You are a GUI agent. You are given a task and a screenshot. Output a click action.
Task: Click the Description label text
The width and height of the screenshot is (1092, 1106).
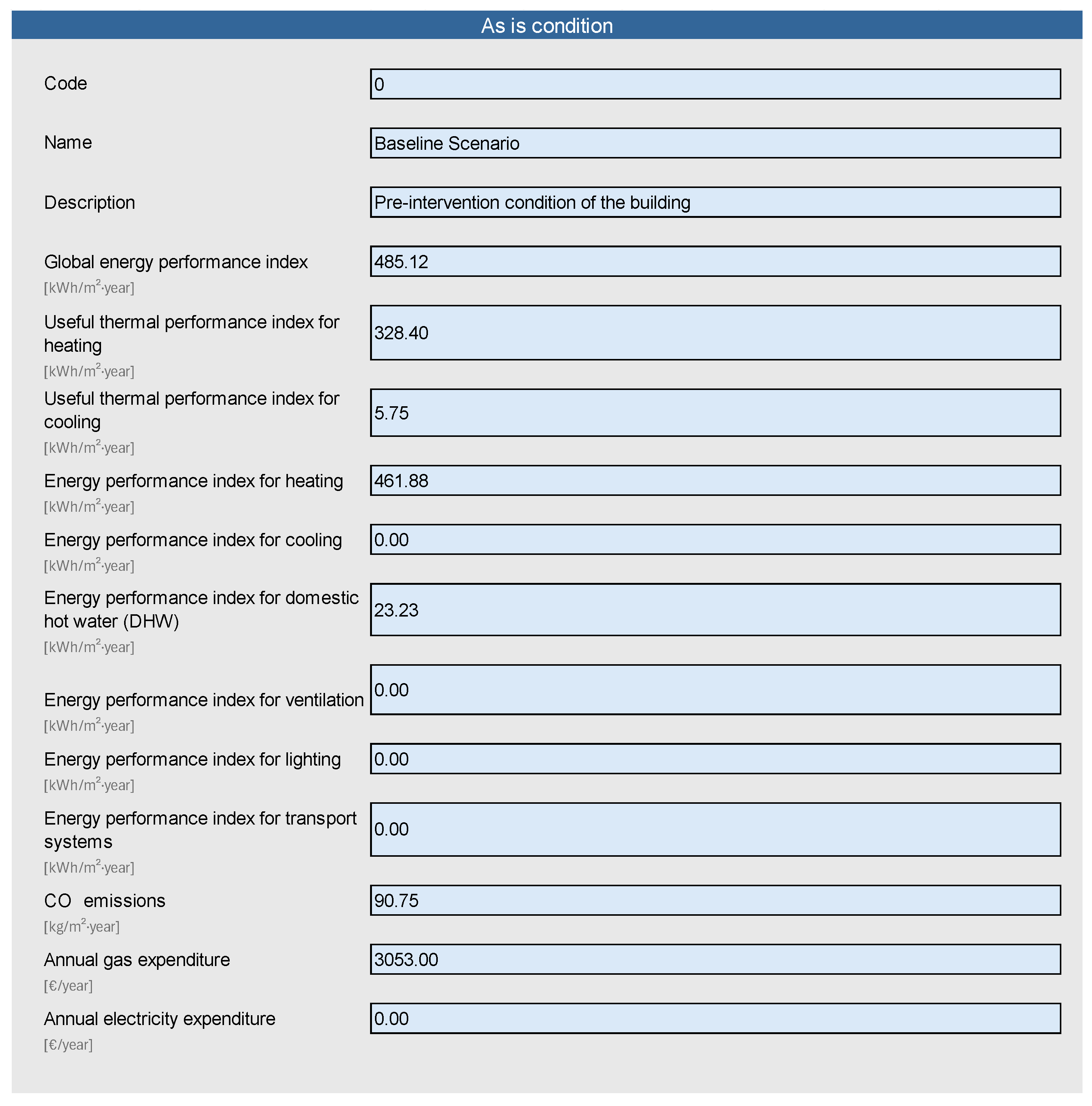(89, 203)
